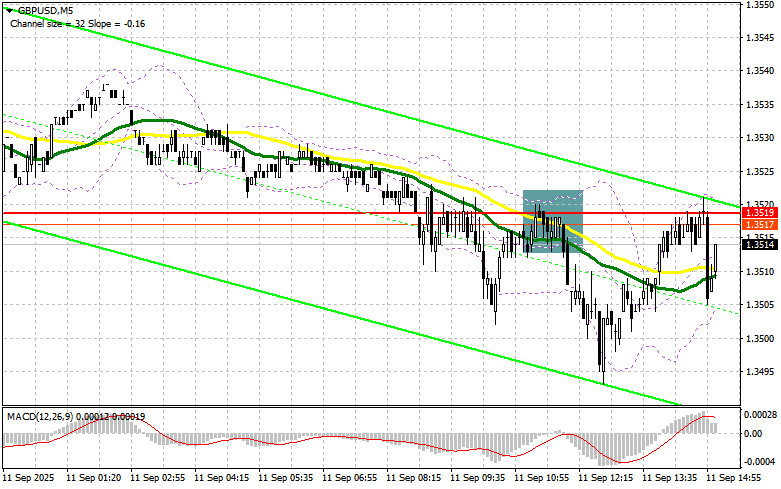The height and width of the screenshot is (489, 781).
Task: Click the -0.0004 MACD scale value
Action: pos(761,461)
